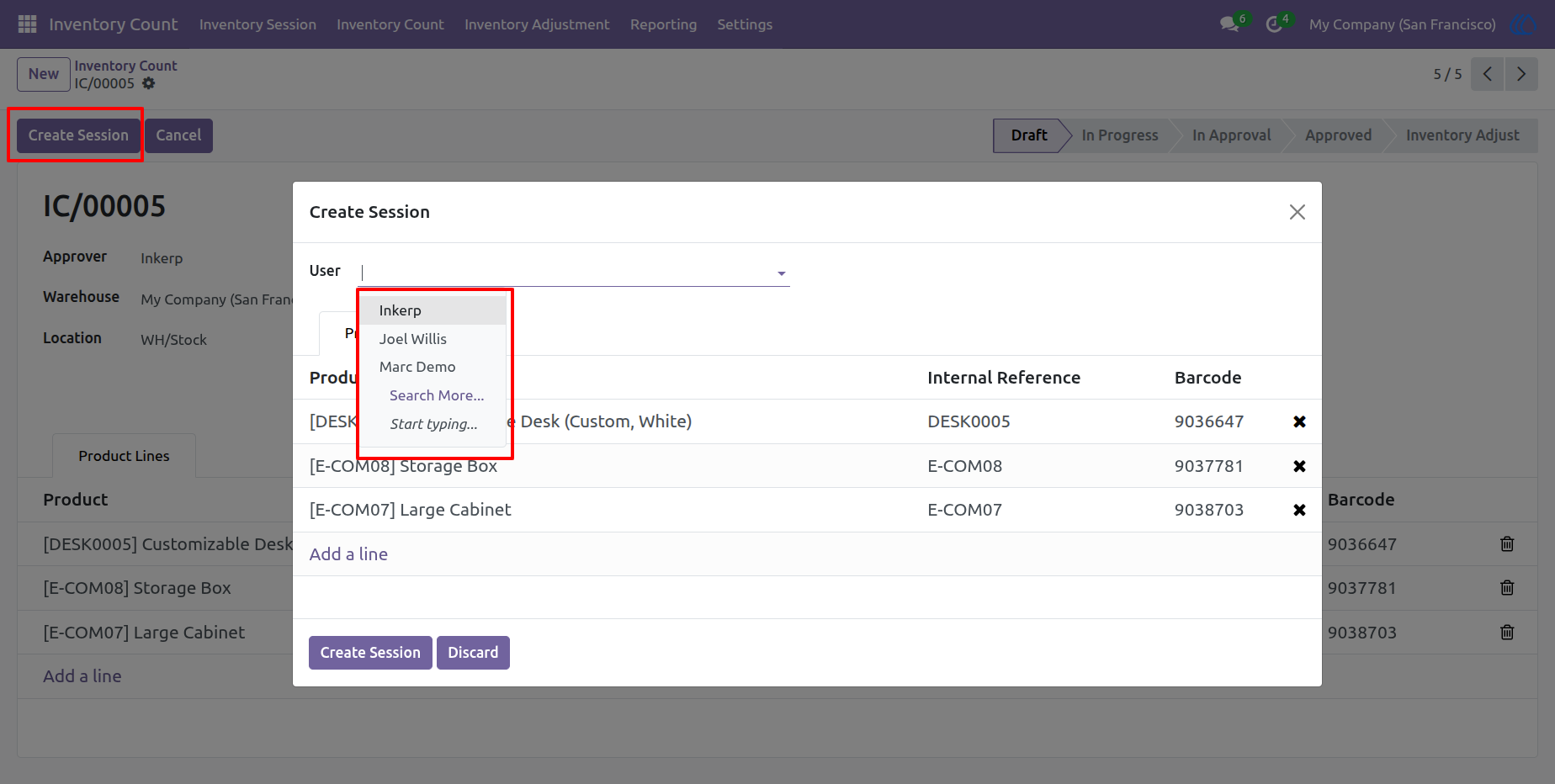Remove the E-COM07 Large Cabinet line in dialog
This screenshot has height=784, width=1555.
(x=1299, y=510)
